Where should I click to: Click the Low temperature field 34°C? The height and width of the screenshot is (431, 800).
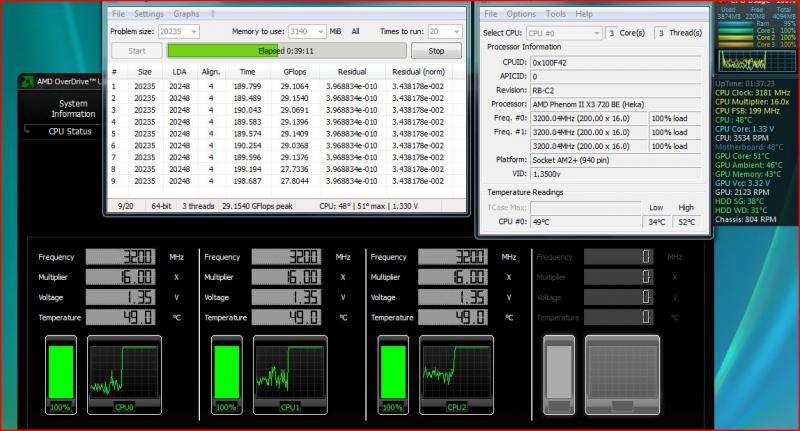(657, 222)
